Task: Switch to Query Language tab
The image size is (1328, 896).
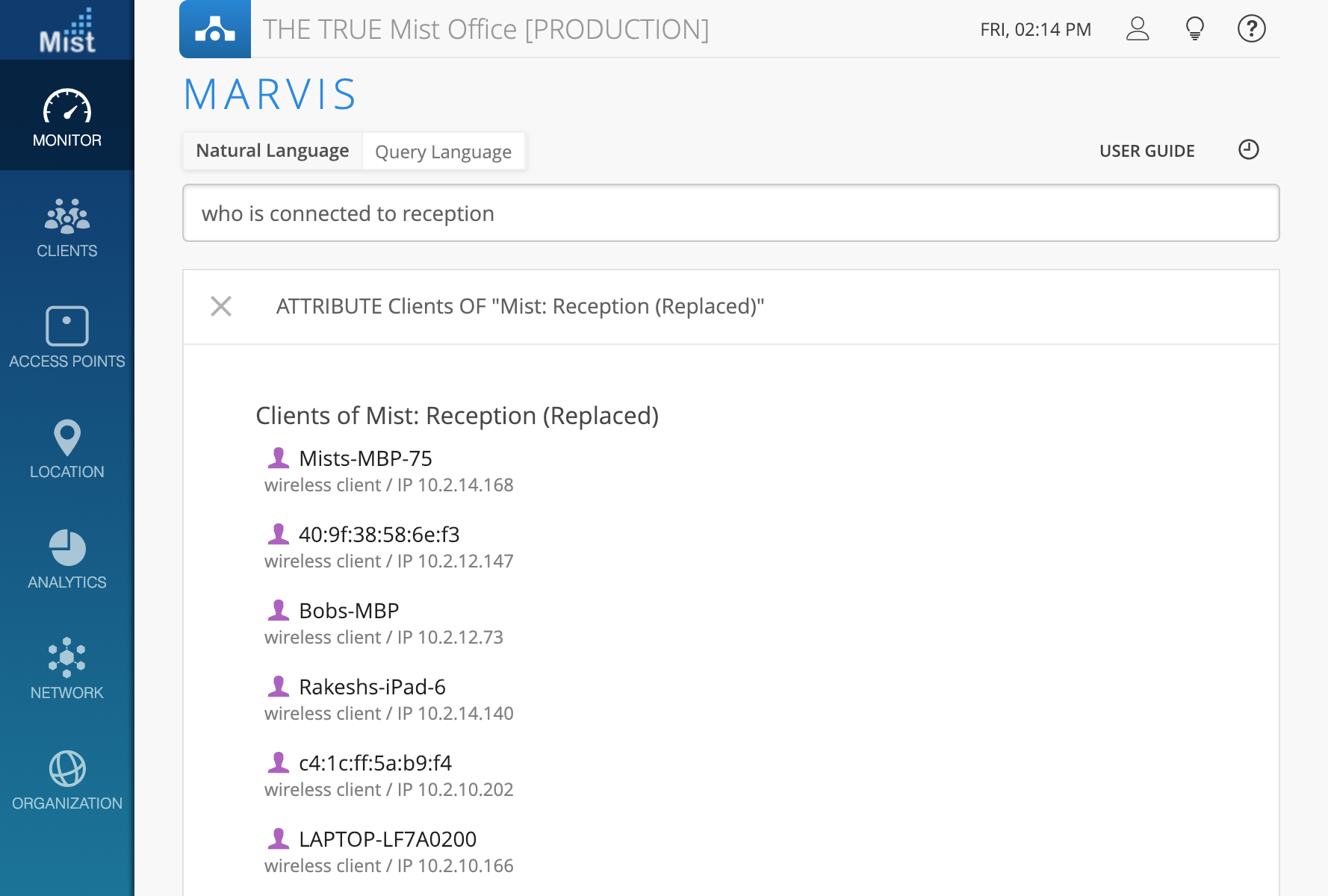Action: 444,152
